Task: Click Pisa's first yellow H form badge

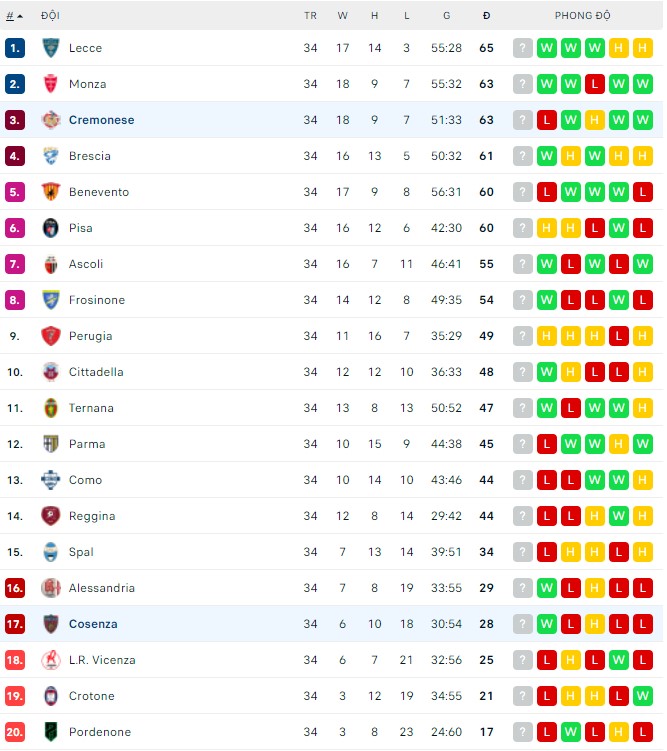Action: (x=547, y=228)
